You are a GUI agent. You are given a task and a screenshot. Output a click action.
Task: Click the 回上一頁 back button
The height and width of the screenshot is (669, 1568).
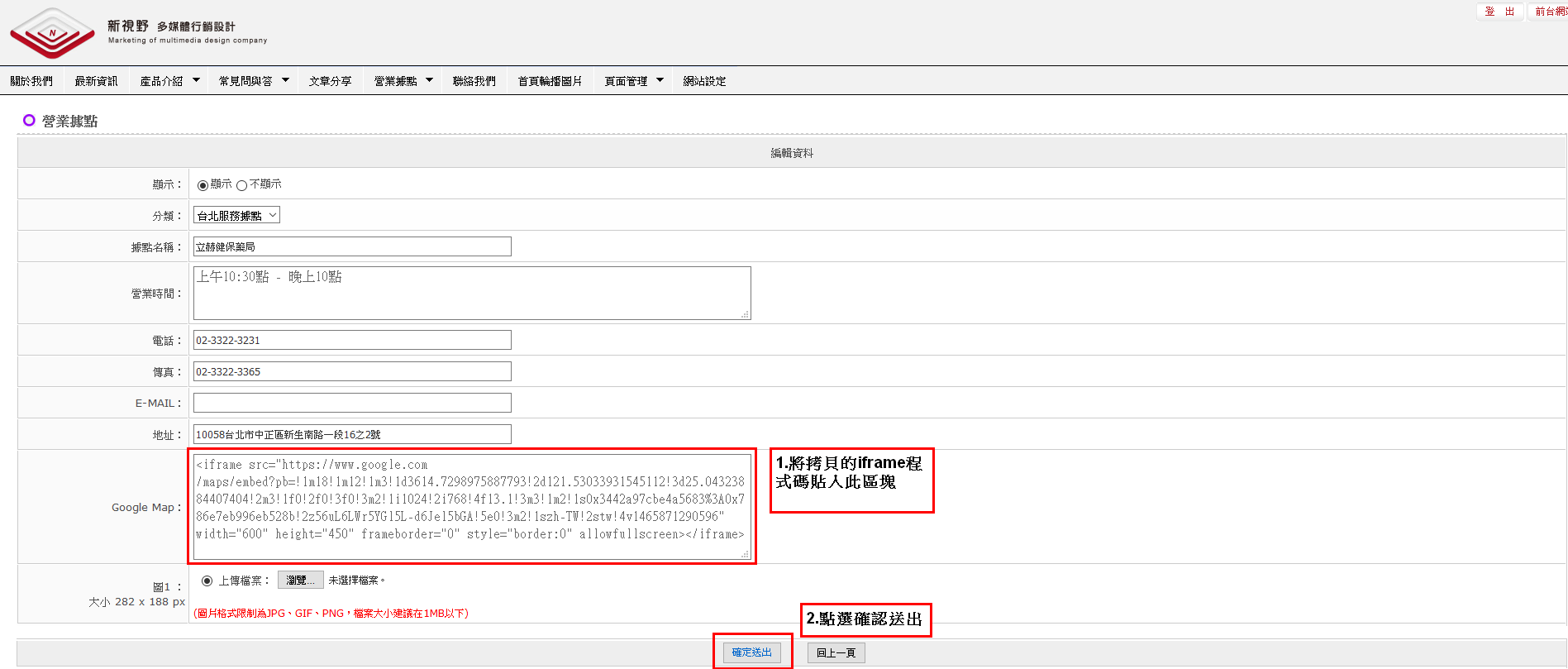(836, 653)
